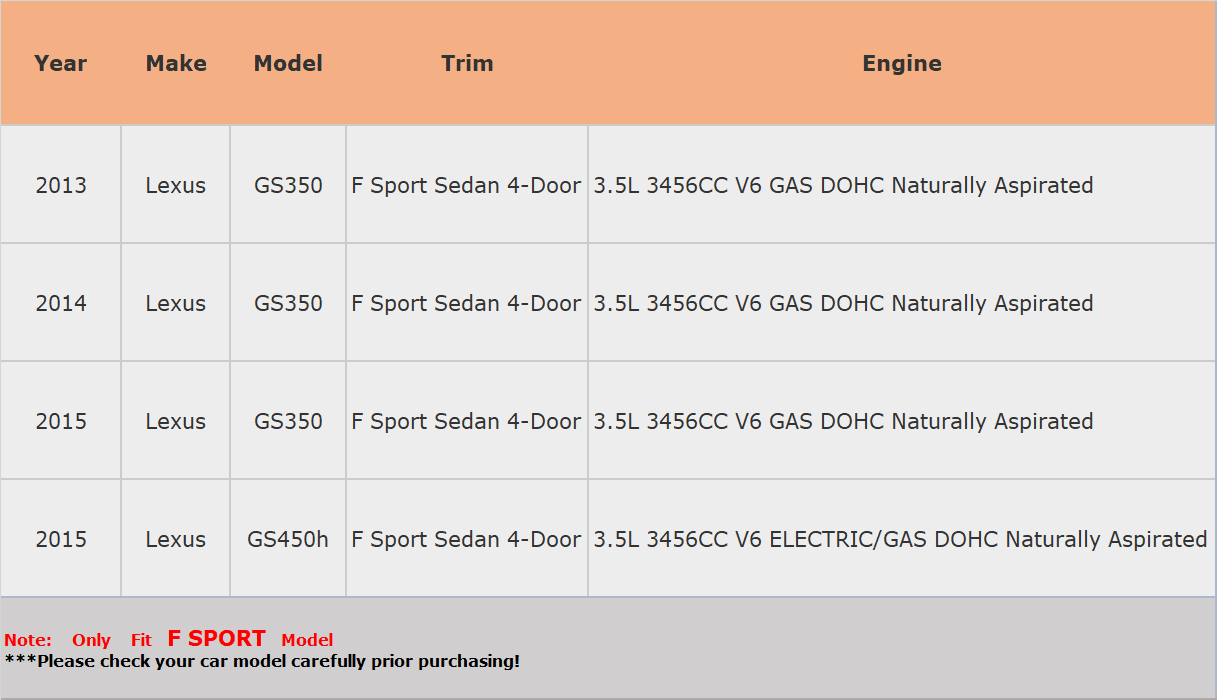Image resolution: width=1217 pixels, height=700 pixels.
Task: Click the Engine column header
Action: click(902, 63)
